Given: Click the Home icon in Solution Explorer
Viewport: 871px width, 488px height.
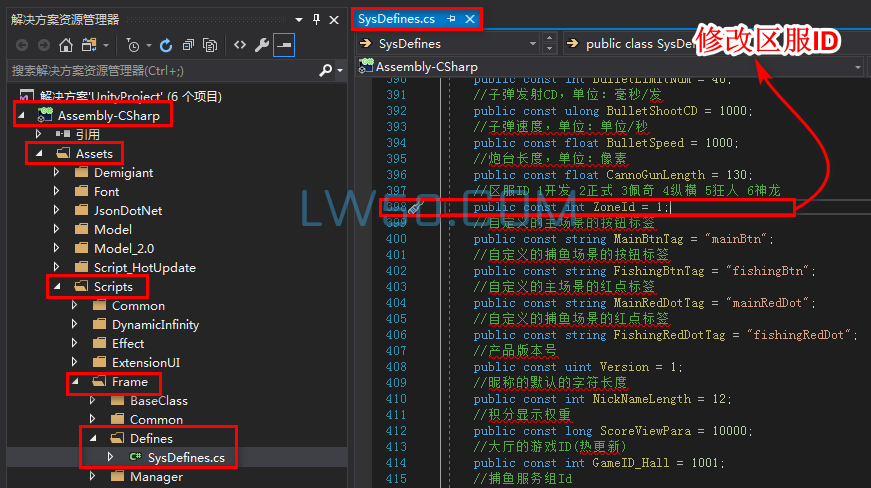Looking at the screenshot, I should point(66,45).
